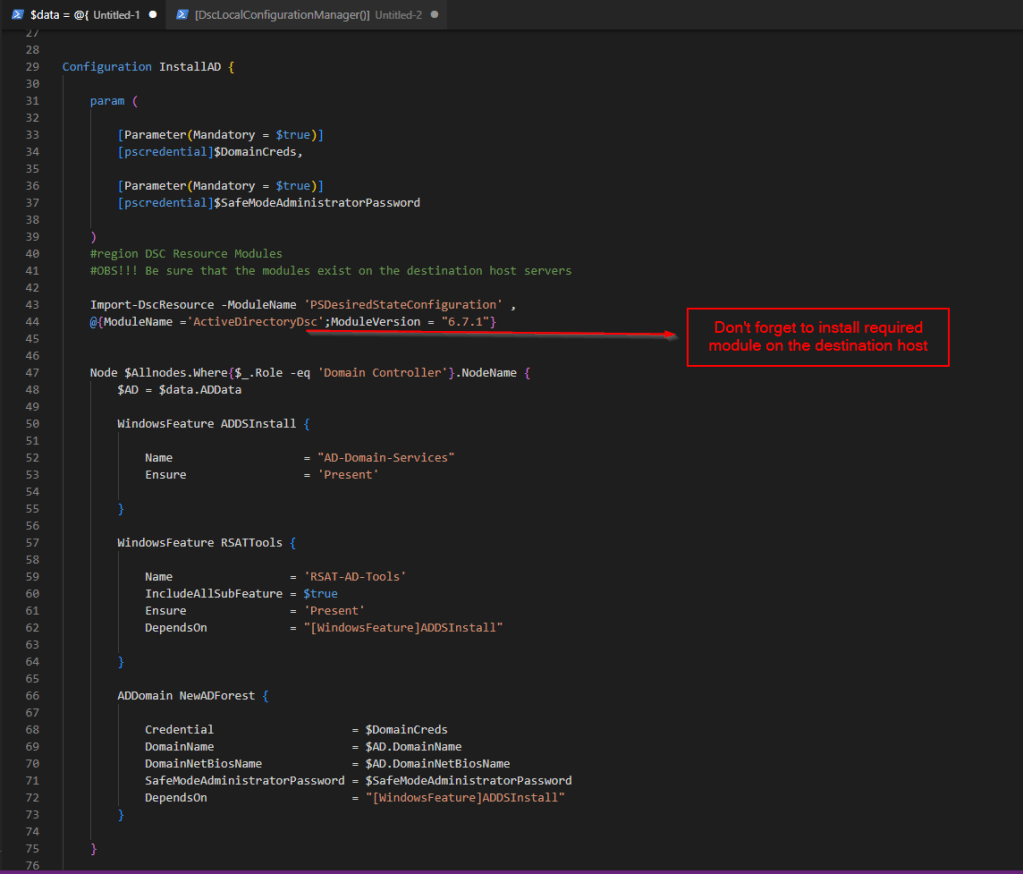This screenshot has height=874, width=1023.
Task: Click the red 'Don't forget to install' note
Action: click(x=817, y=337)
